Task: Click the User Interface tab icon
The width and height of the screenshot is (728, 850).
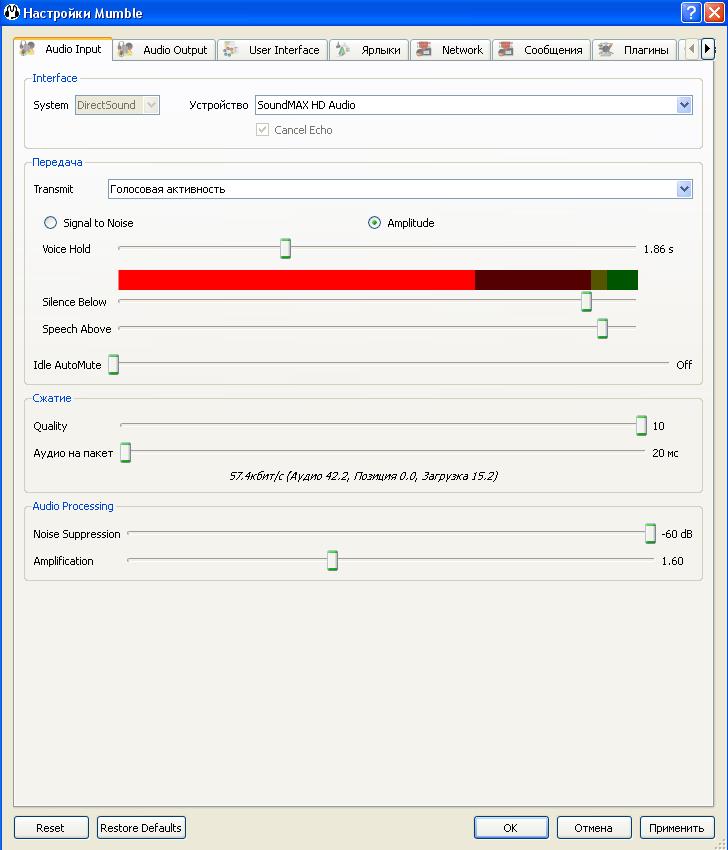Action: tap(231, 50)
